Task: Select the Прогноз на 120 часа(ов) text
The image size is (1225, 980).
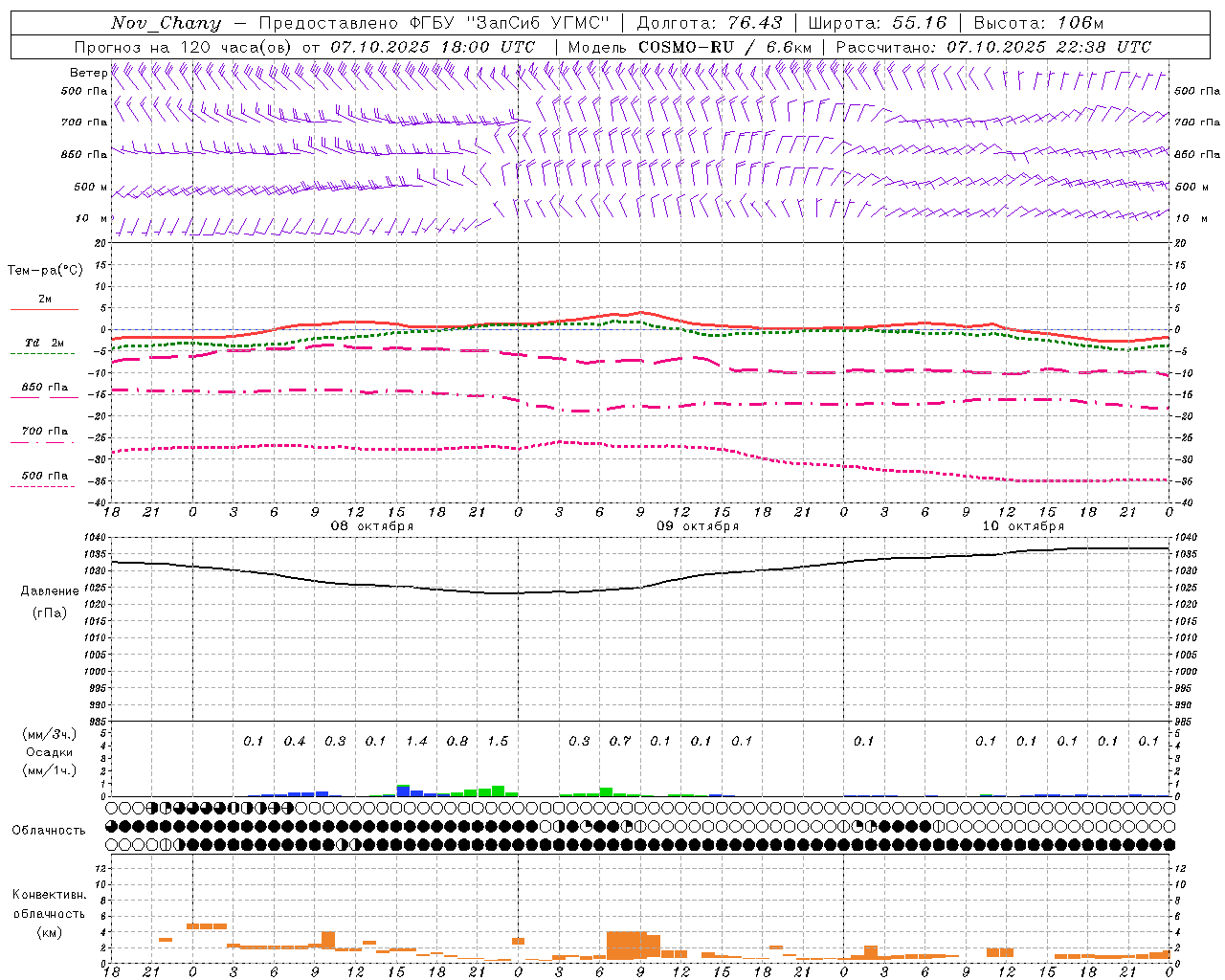Action: click(x=185, y=47)
